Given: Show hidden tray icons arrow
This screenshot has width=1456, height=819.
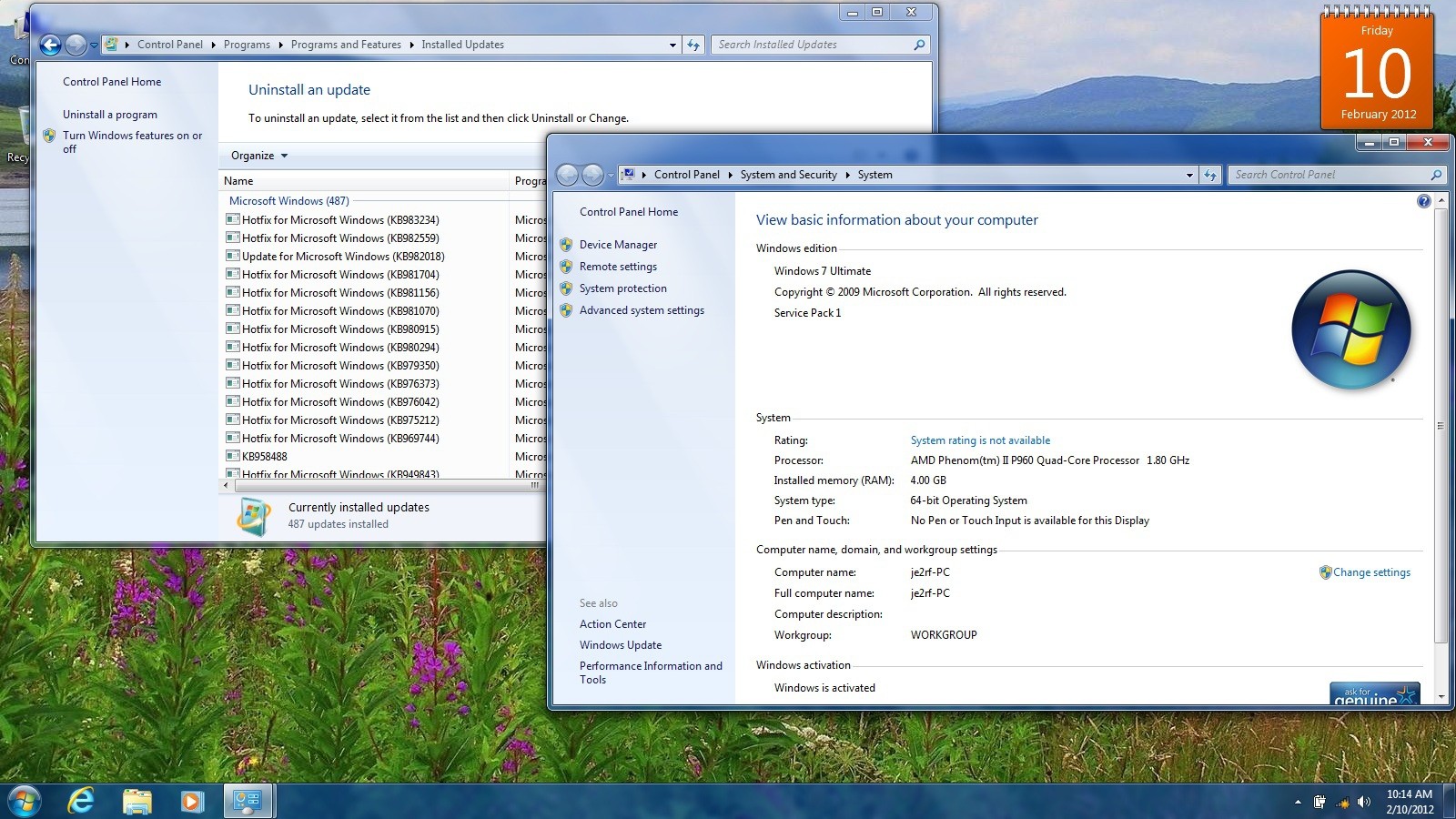Looking at the screenshot, I should pyautogui.click(x=1298, y=802).
